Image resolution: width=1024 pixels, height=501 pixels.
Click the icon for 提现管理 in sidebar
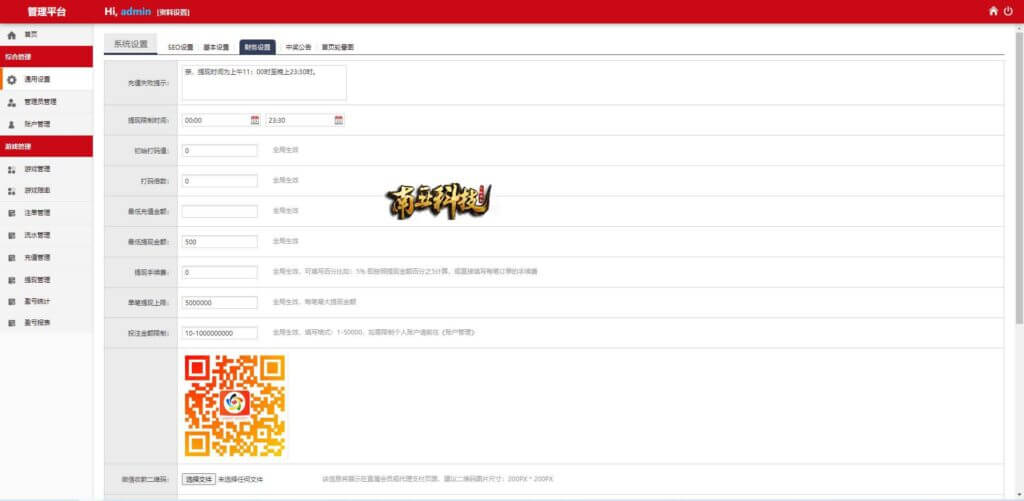click(11, 280)
